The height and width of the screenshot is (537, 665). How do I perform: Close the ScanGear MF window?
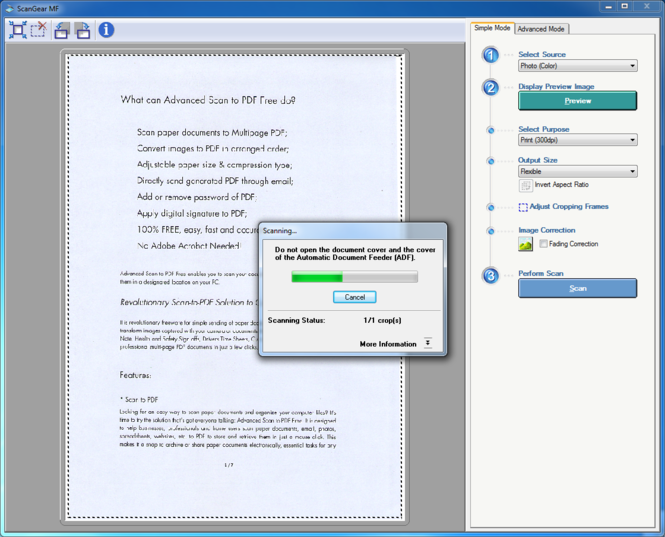(646, 6)
